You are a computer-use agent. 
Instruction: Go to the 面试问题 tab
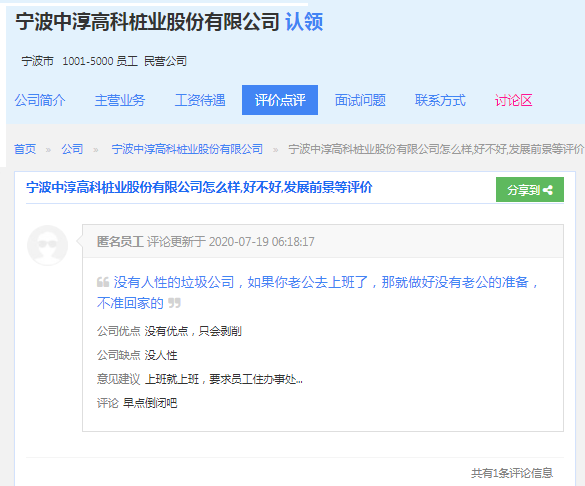pyautogui.click(x=360, y=100)
